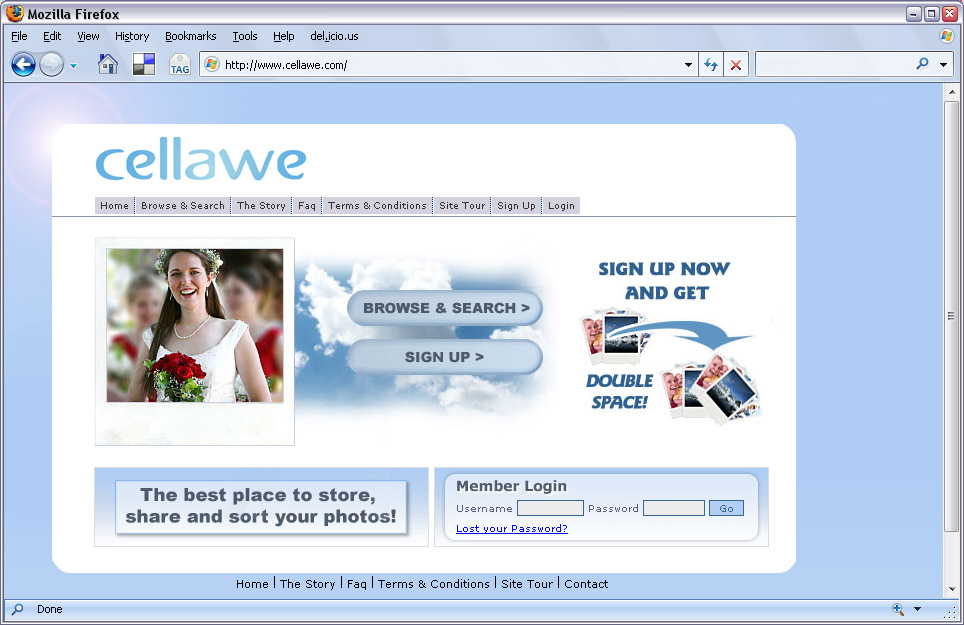The width and height of the screenshot is (964, 625).
Task: Open del.icio.us bookmarks checkered icon
Action: pos(144,64)
